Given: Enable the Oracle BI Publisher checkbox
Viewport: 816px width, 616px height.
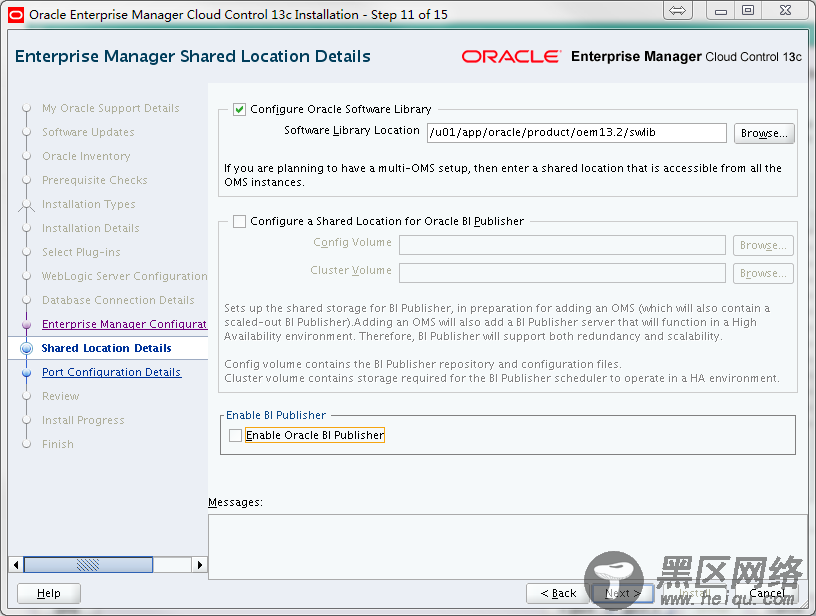Looking at the screenshot, I should tap(236, 435).
